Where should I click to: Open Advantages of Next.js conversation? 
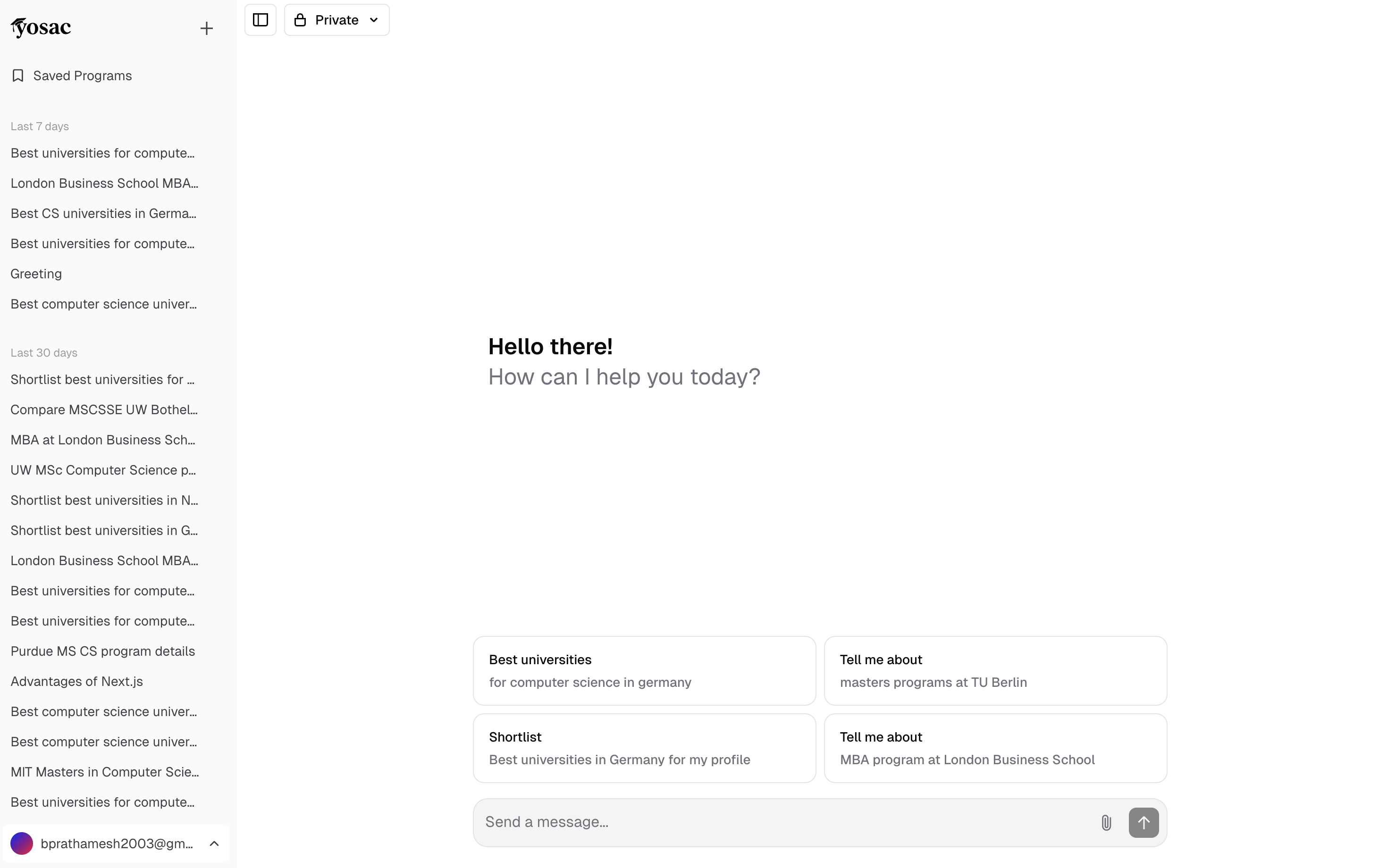[x=76, y=681]
